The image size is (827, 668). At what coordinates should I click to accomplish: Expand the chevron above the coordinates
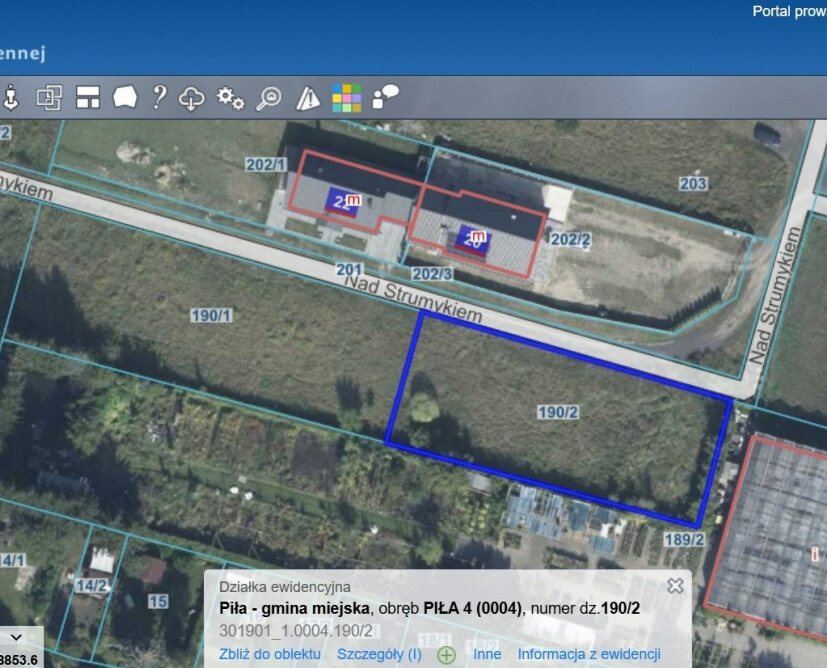coord(15,636)
